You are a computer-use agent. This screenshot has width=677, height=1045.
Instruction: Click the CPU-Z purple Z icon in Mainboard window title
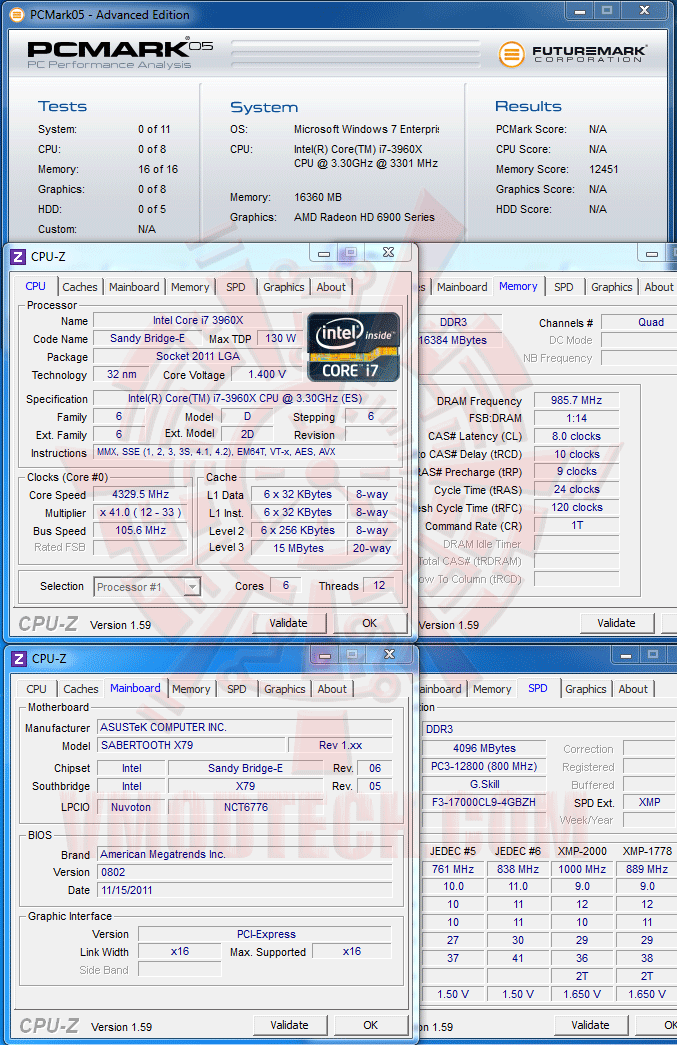(19, 658)
